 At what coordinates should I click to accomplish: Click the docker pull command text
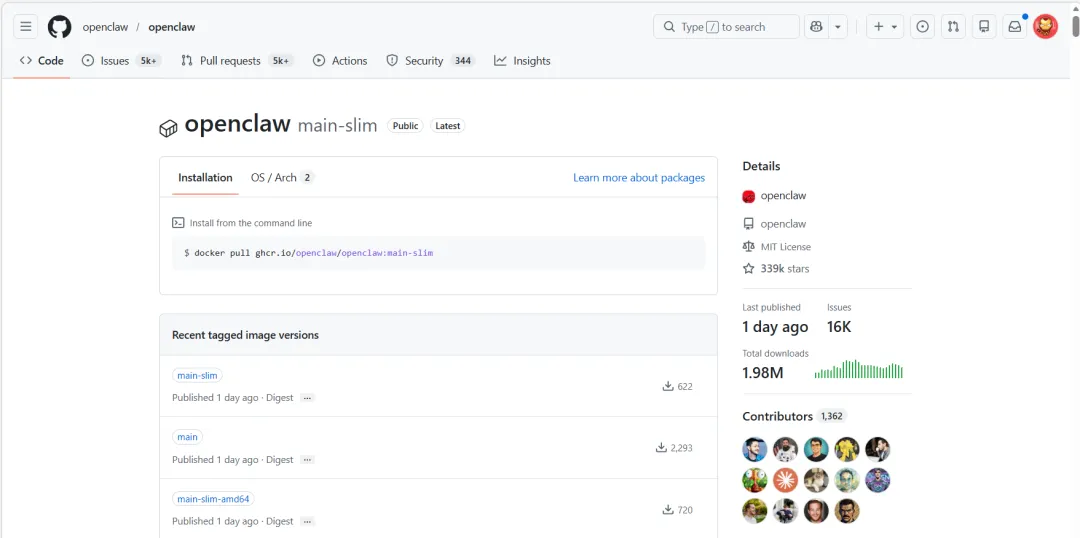coord(309,253)
